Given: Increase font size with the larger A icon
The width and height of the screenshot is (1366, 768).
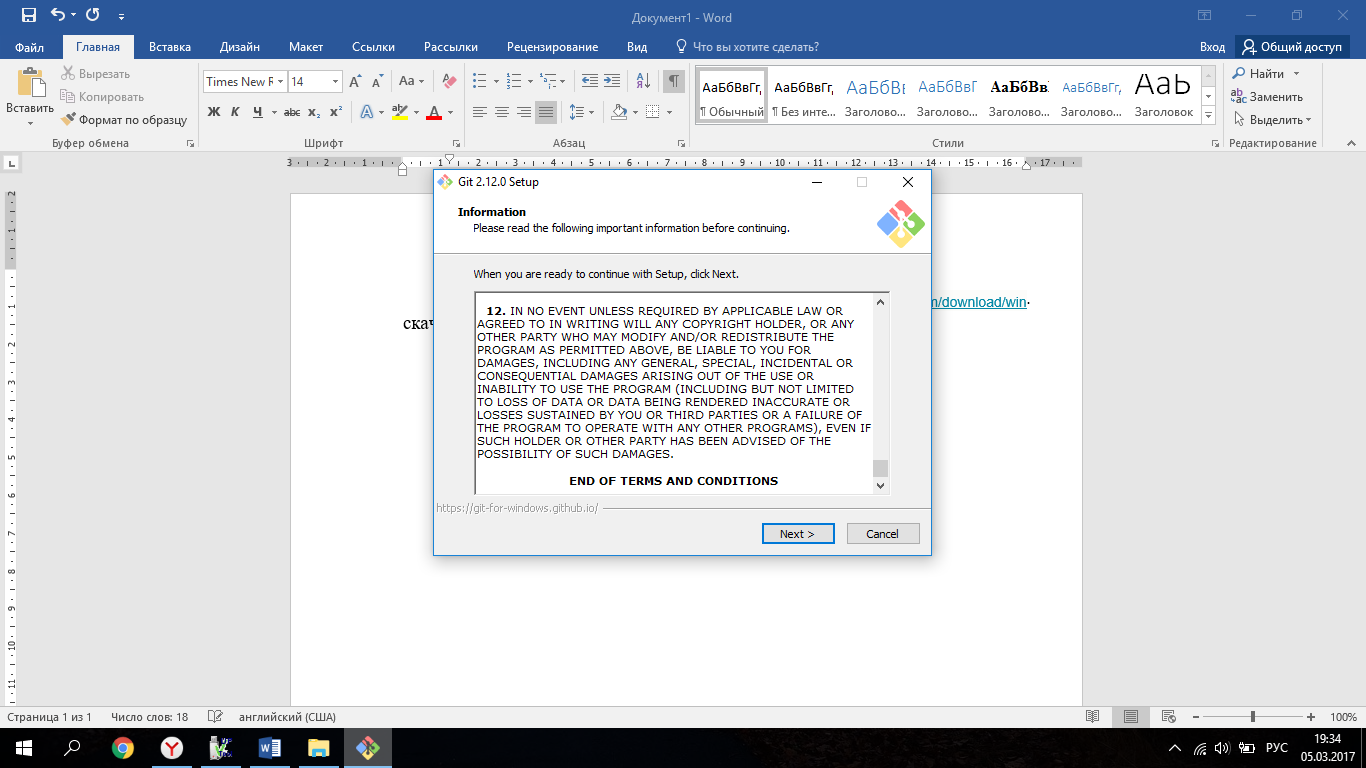Looking at the screenshot, I should click(355, 82).
